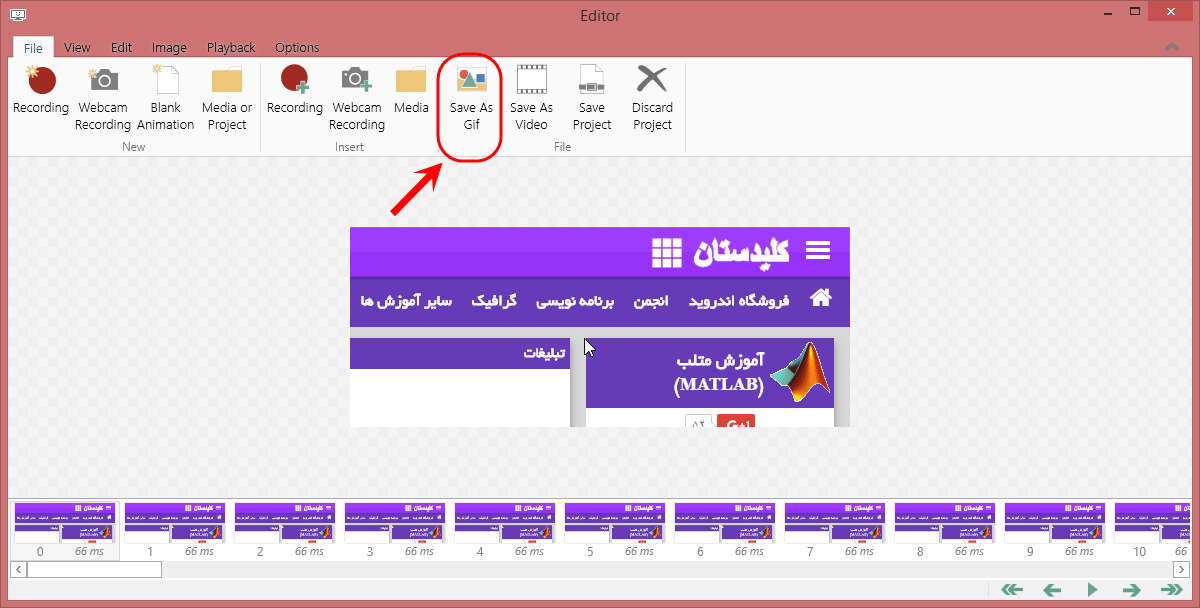
Task: Switch to the Edit tab
Action: tap(121, 47)
